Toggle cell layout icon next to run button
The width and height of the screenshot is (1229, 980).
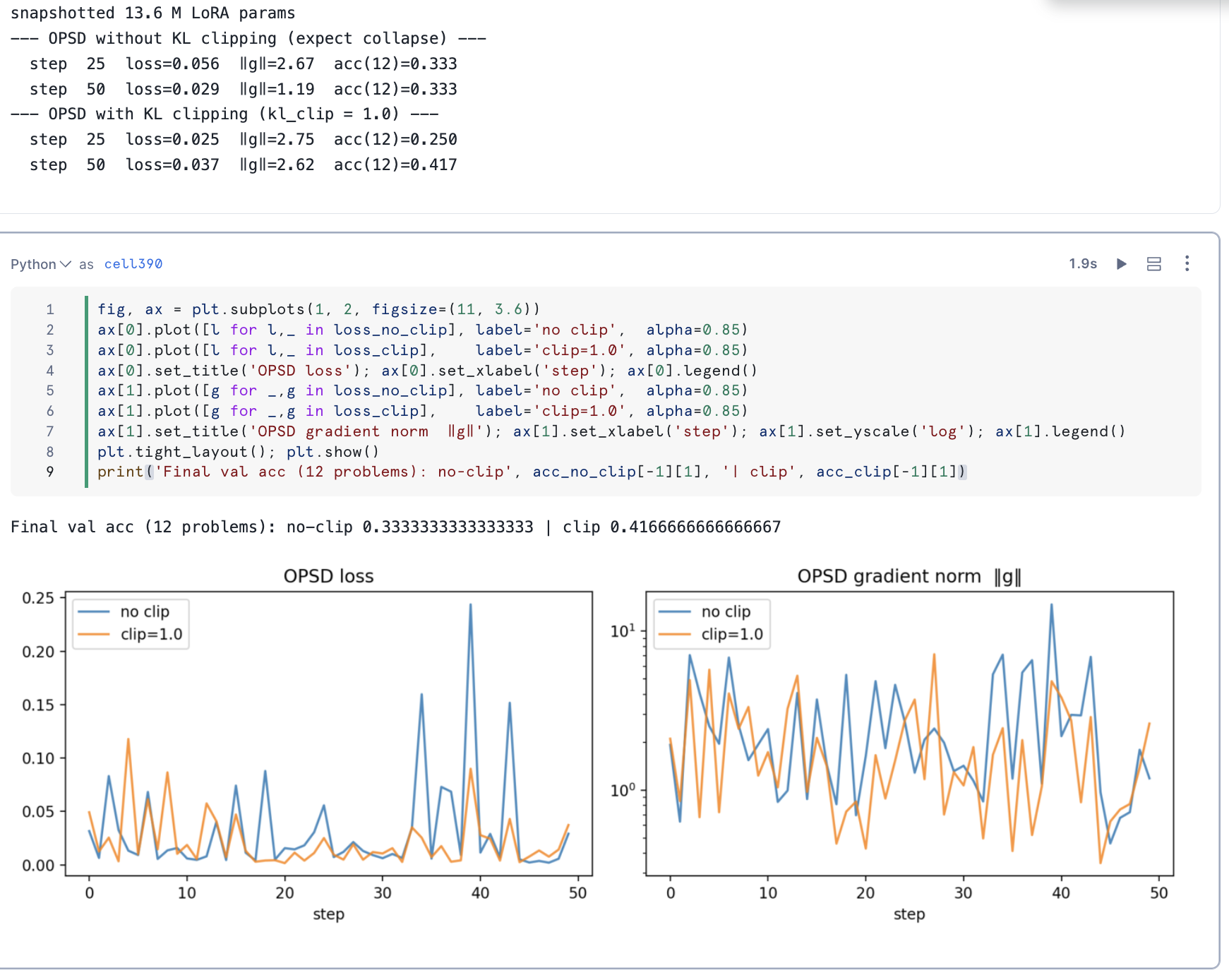tap(1154, 264)
